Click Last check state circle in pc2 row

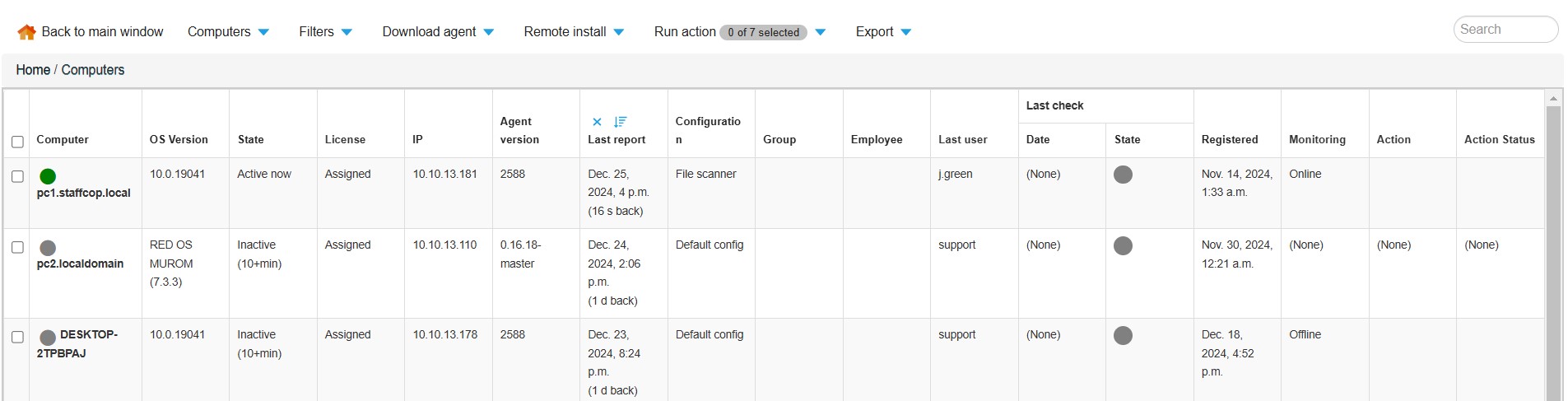1123,245
